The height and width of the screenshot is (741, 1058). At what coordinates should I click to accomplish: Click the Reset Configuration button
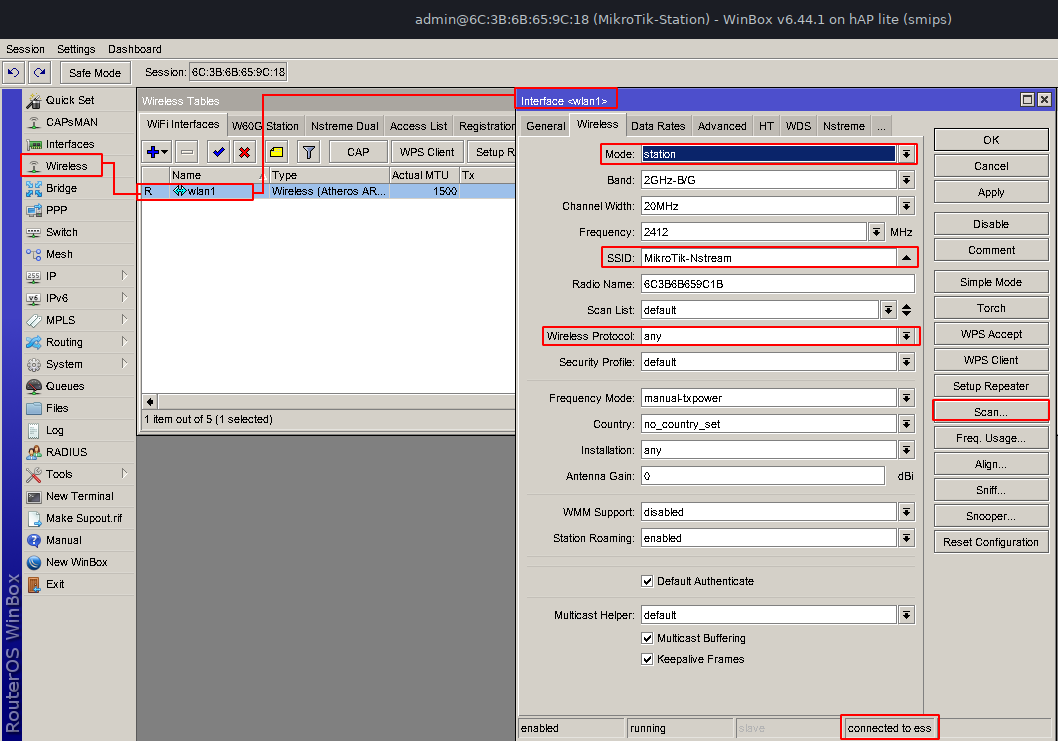[x=991, y=542]
